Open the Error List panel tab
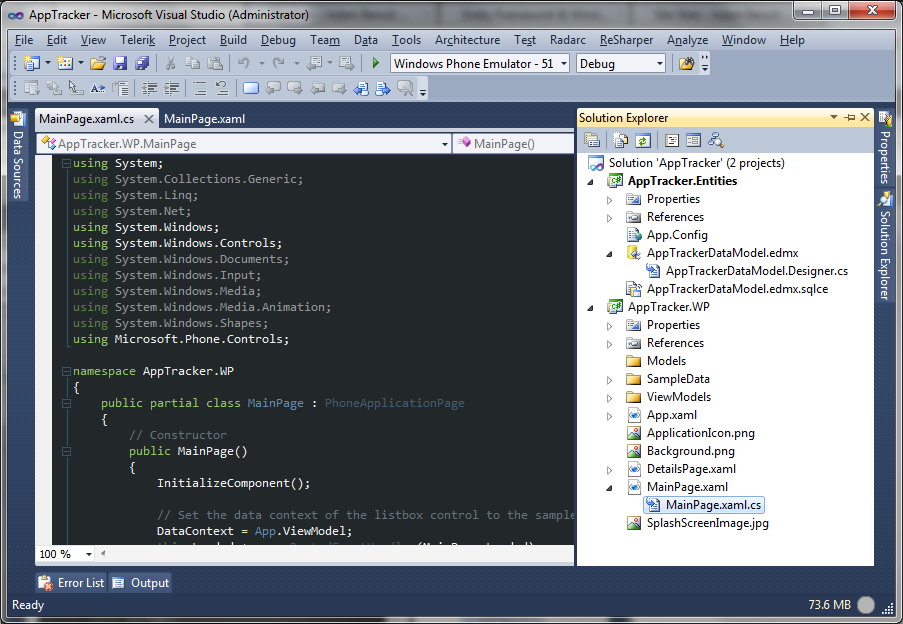The width and height of the screenshot is (903, 624). click(x=71, y=583)
